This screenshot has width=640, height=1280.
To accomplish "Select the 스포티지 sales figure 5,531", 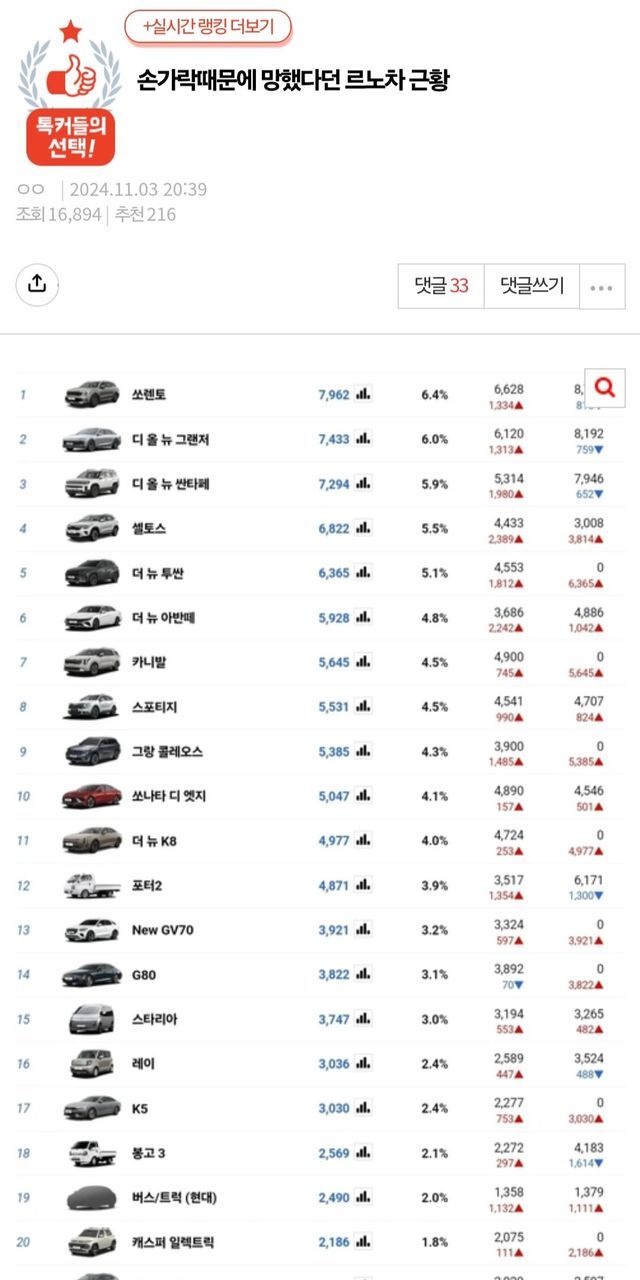I will coord(333,707).
